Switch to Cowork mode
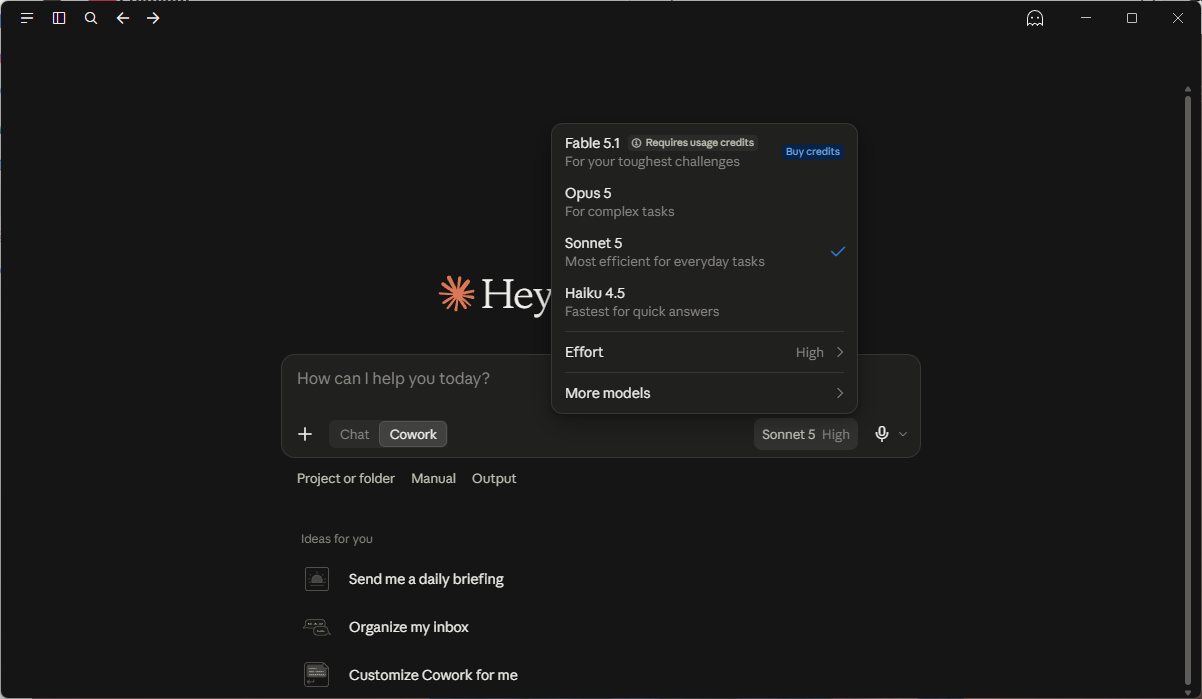Viewport: 1202px width, 699px height. [x=413, y=434]
